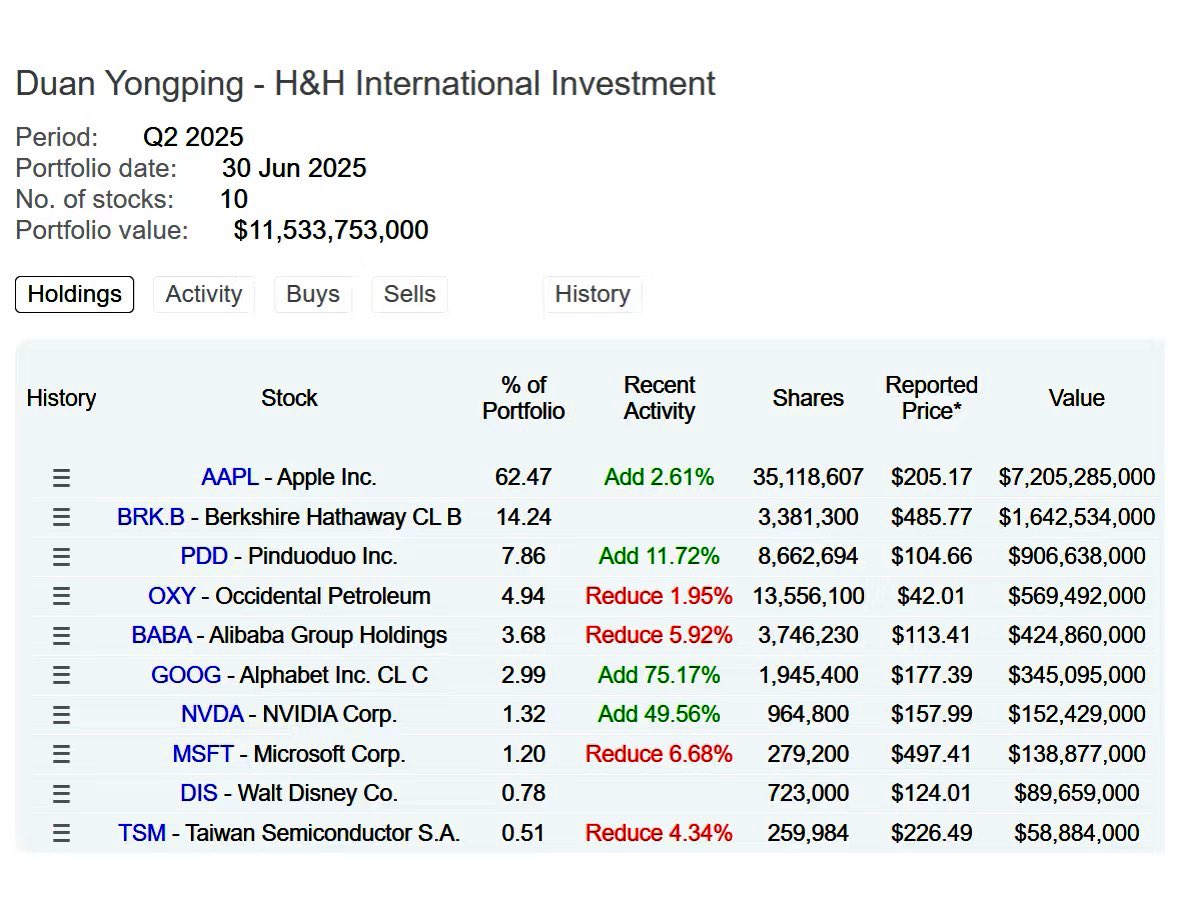Click the TSM value $58,884,000

click(x=1077, y=832)
